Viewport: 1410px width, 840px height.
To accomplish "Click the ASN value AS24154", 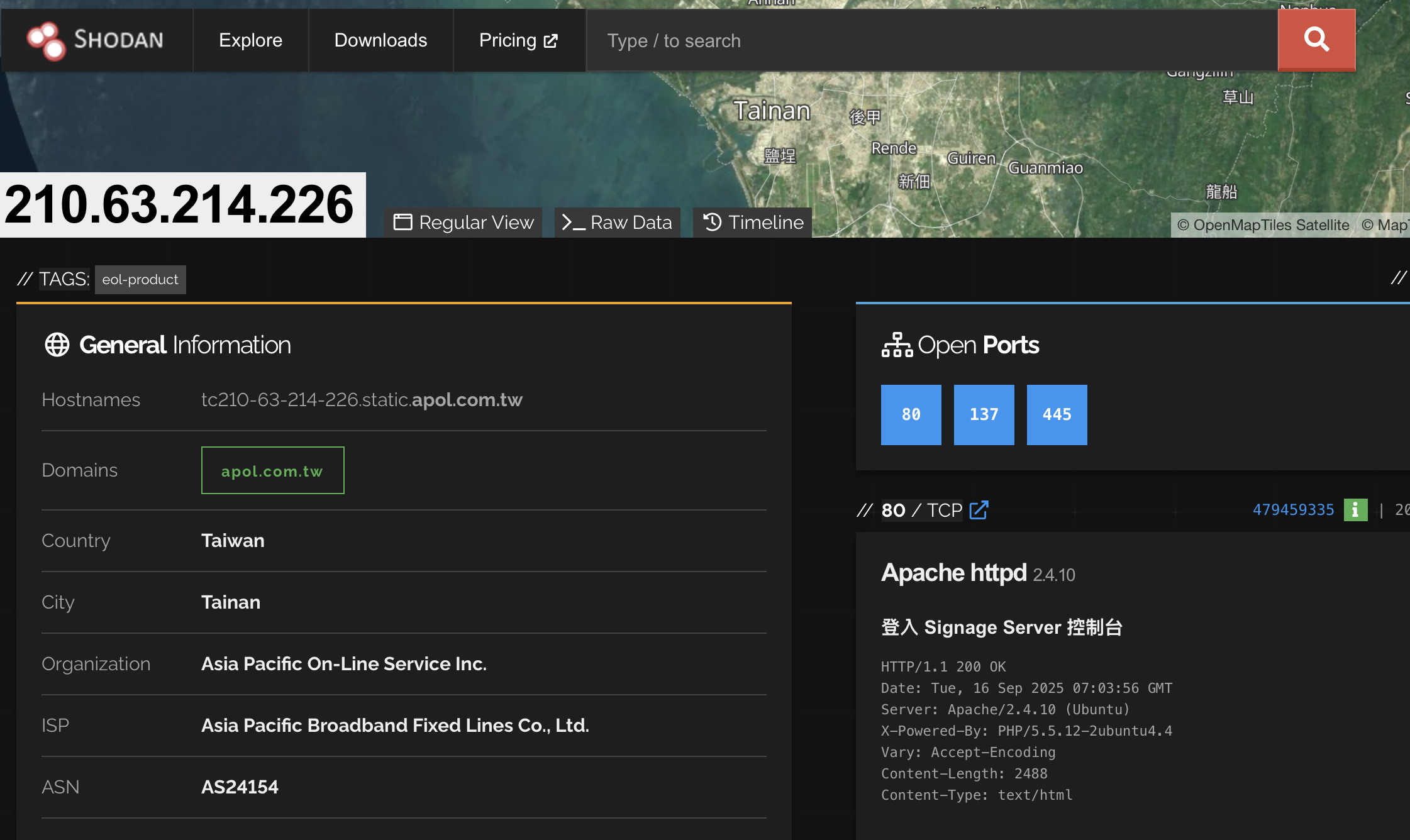I will click(x=240, y=787).
